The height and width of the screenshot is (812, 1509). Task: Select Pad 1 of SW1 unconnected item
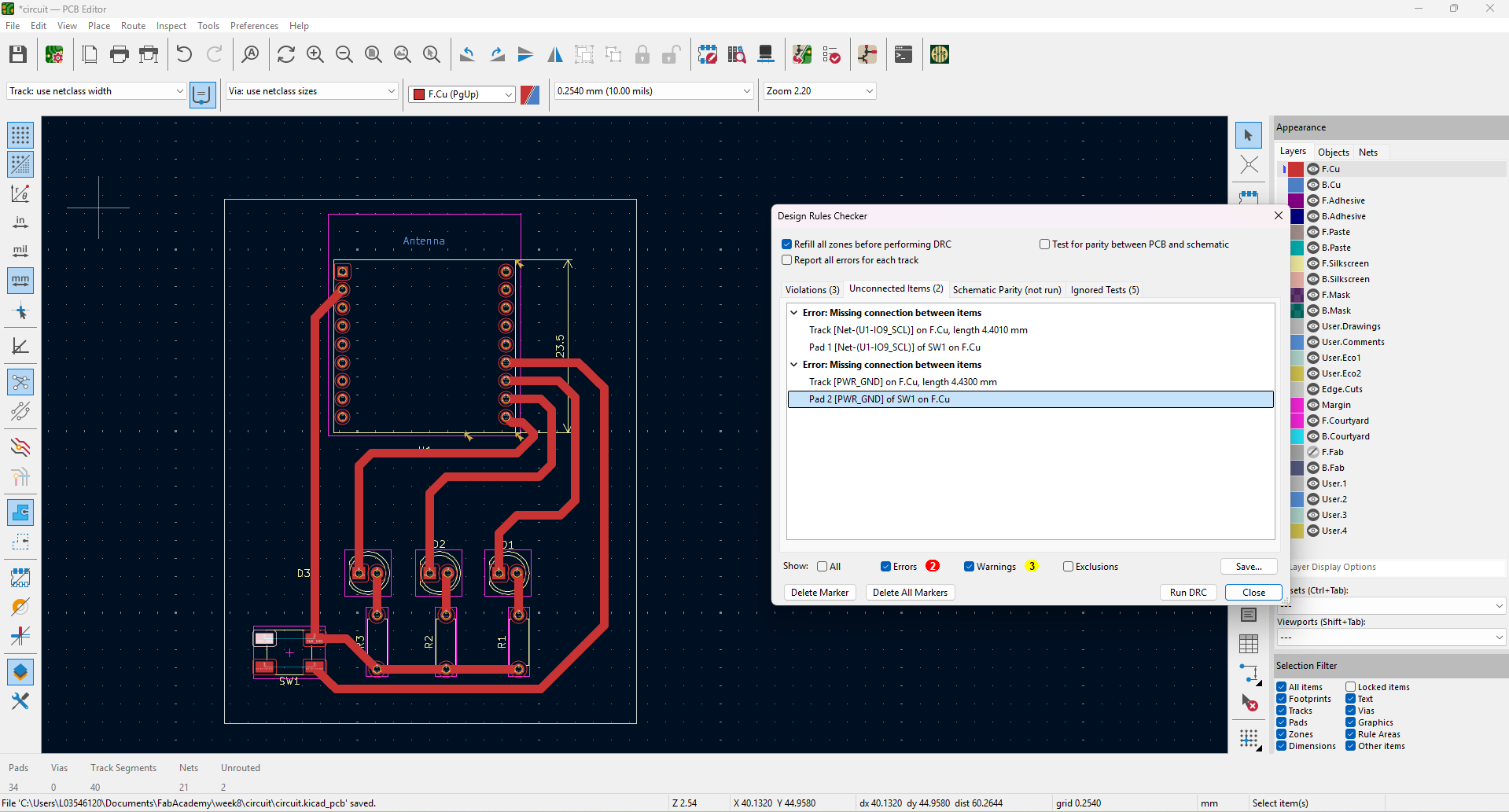[x=894, y=347]
